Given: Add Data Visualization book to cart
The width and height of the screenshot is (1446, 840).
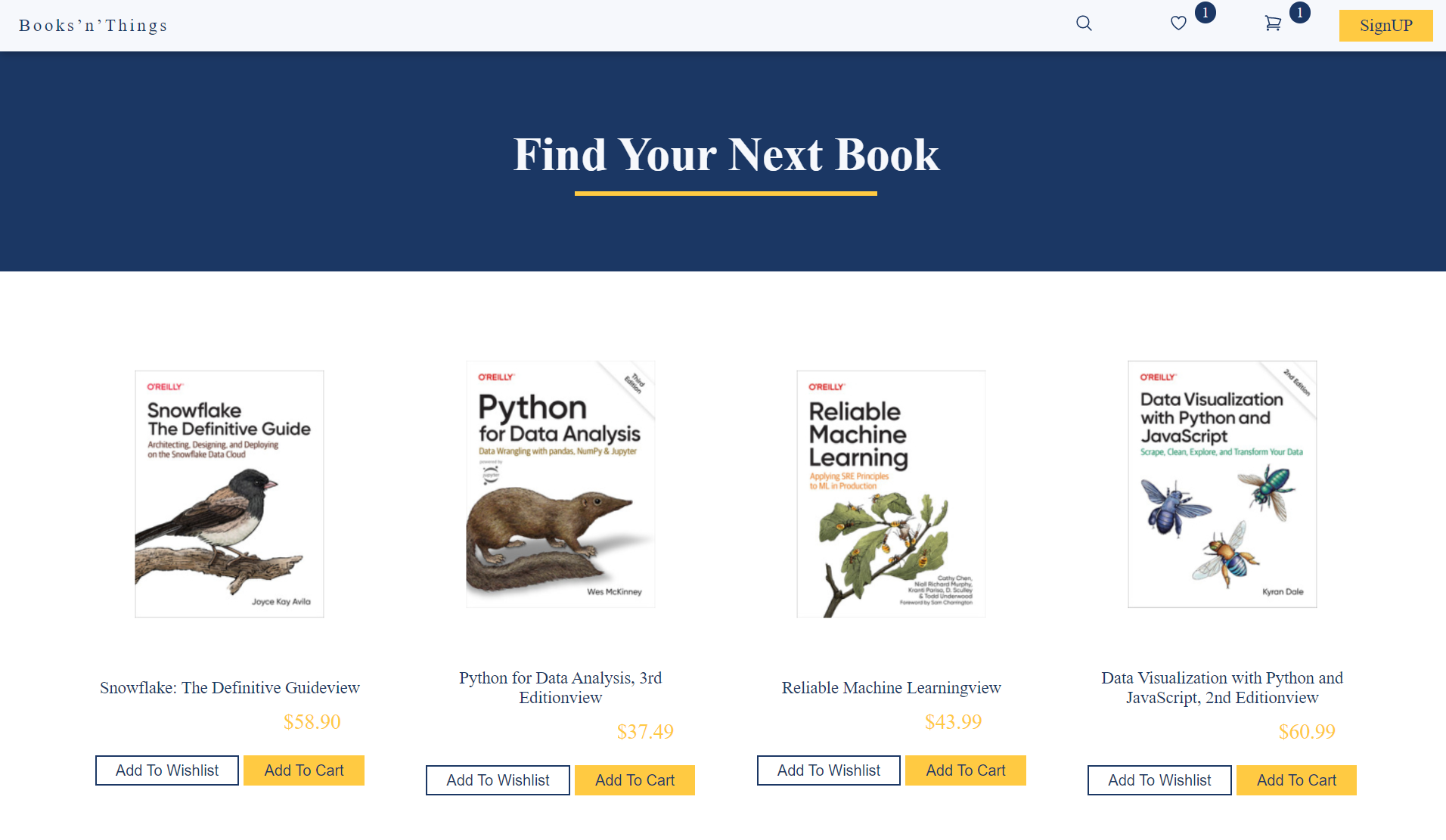Looking at the screenshot, I should coord(1296,780).
